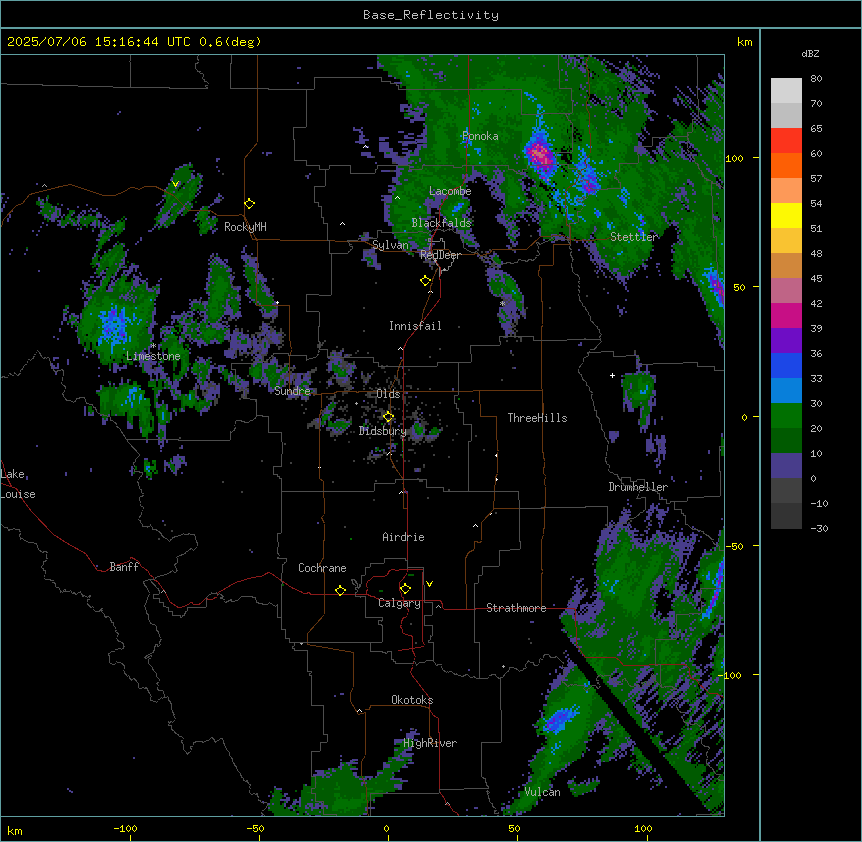Select the orange 57-60 dBZ legend swatch
This screenshot has width=862, height=842.
tap(786, 165)
